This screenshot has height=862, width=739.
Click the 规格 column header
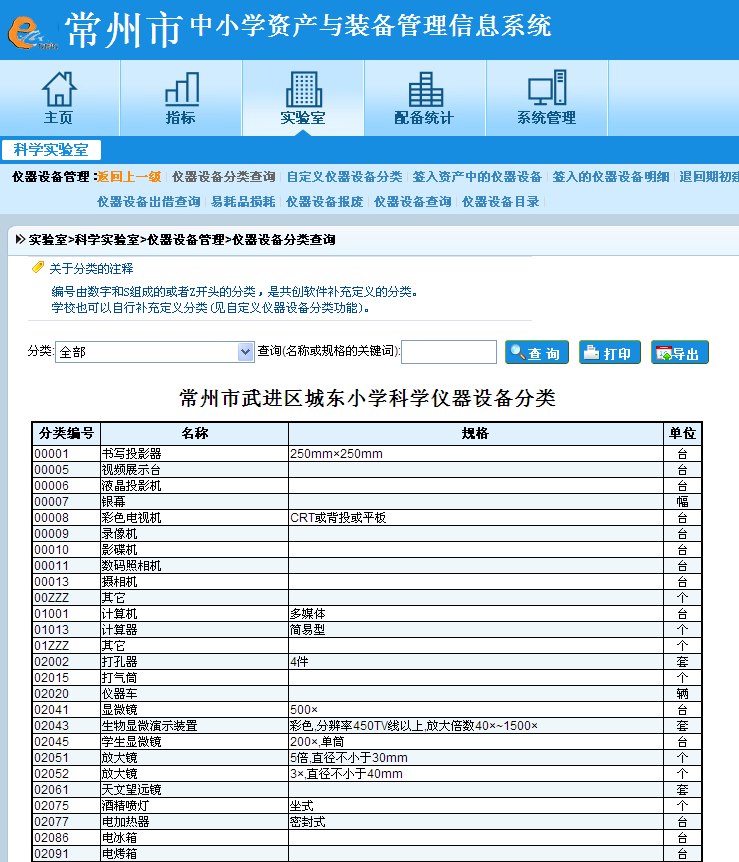click(x=476, y=434)
